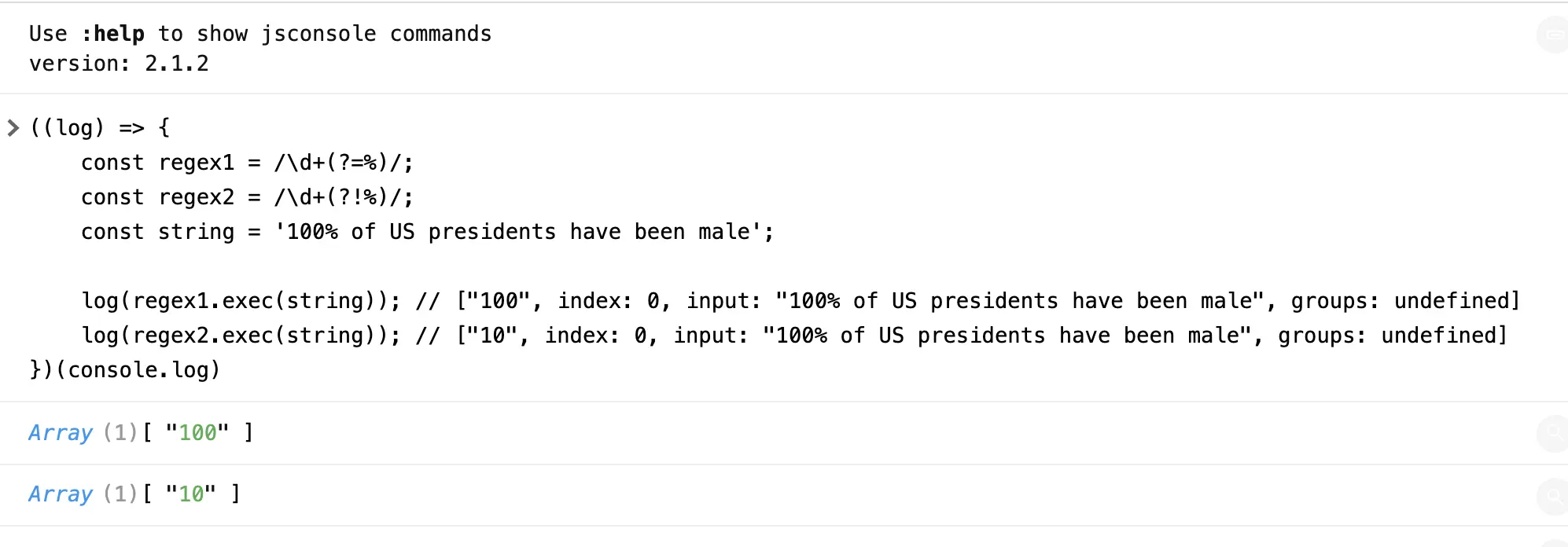This screenshot has width=1568, height=547.
Task: Click the const regex2 declaration line
Action: (247, 197)
